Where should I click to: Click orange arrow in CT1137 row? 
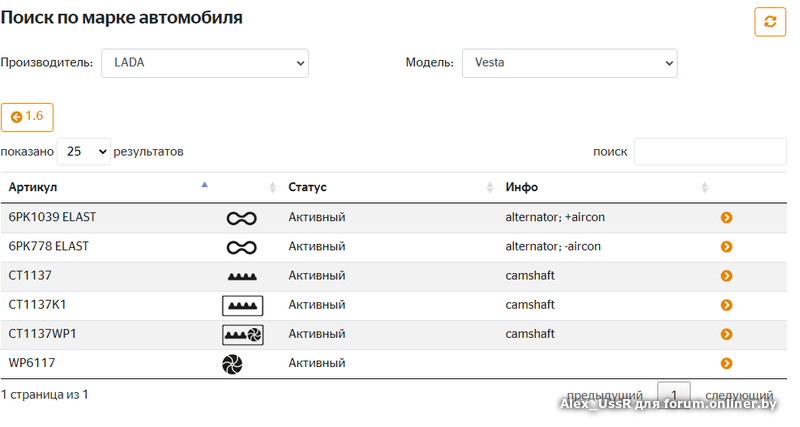coord(727,276)
